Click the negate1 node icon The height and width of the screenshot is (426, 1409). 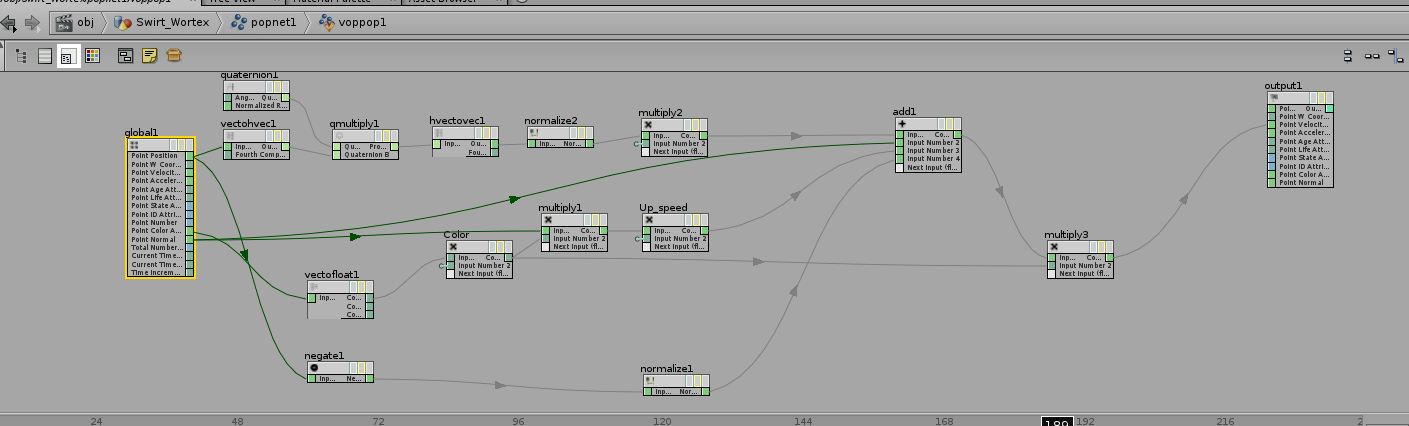pyautogui.click(x=314, y=368)
